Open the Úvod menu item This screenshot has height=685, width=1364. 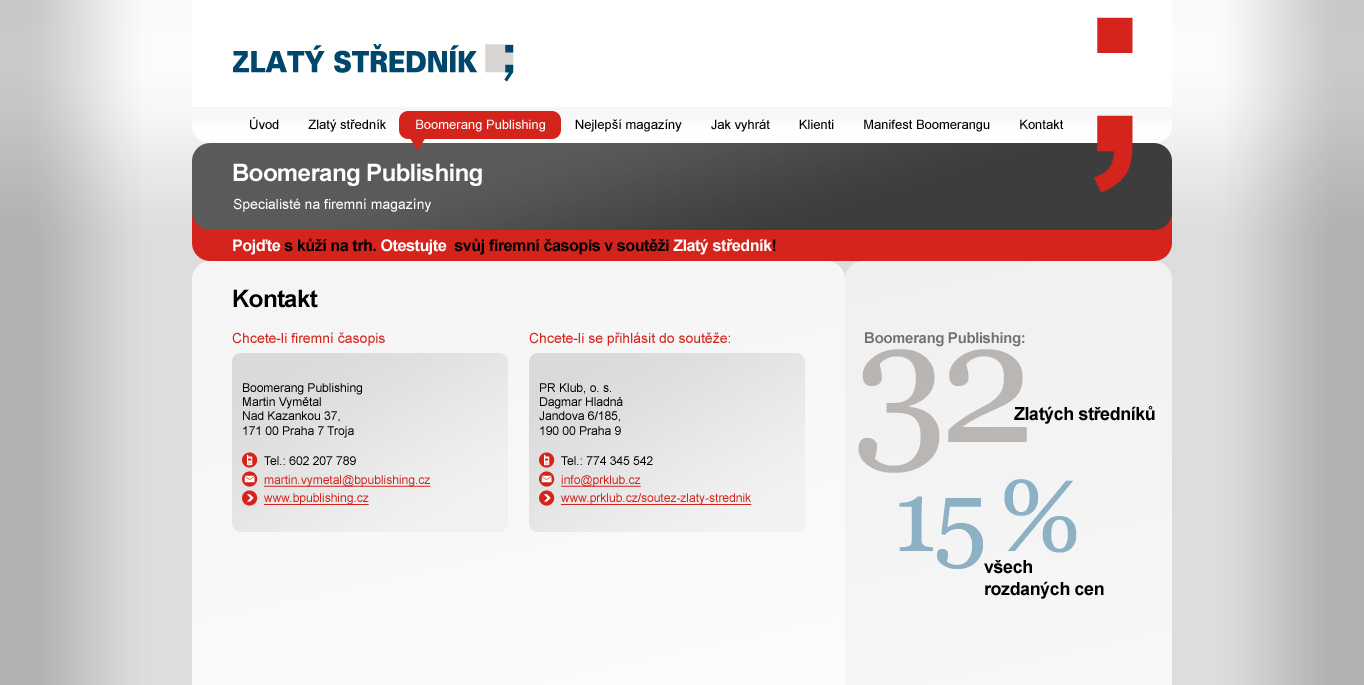click(264, 125)
